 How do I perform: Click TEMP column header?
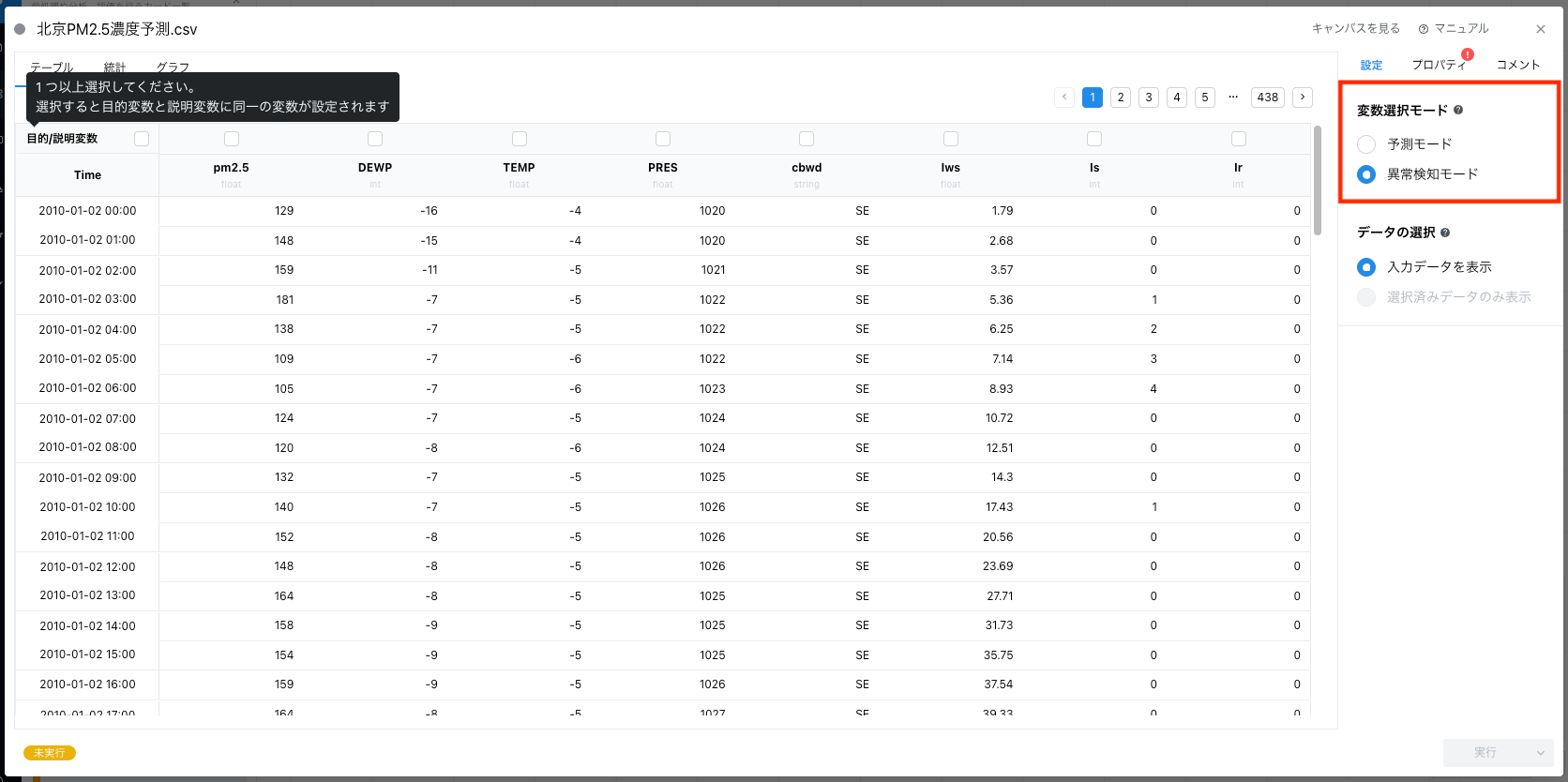pyautogui.click(x=520, y=175)
